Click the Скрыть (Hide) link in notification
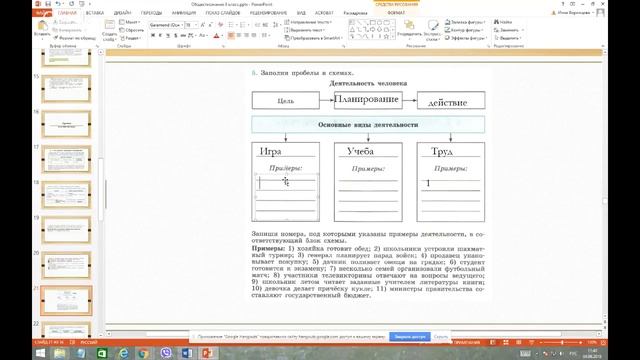Image resolution: width=640 pixels, height=360 pixels. (x=441, y=336)
